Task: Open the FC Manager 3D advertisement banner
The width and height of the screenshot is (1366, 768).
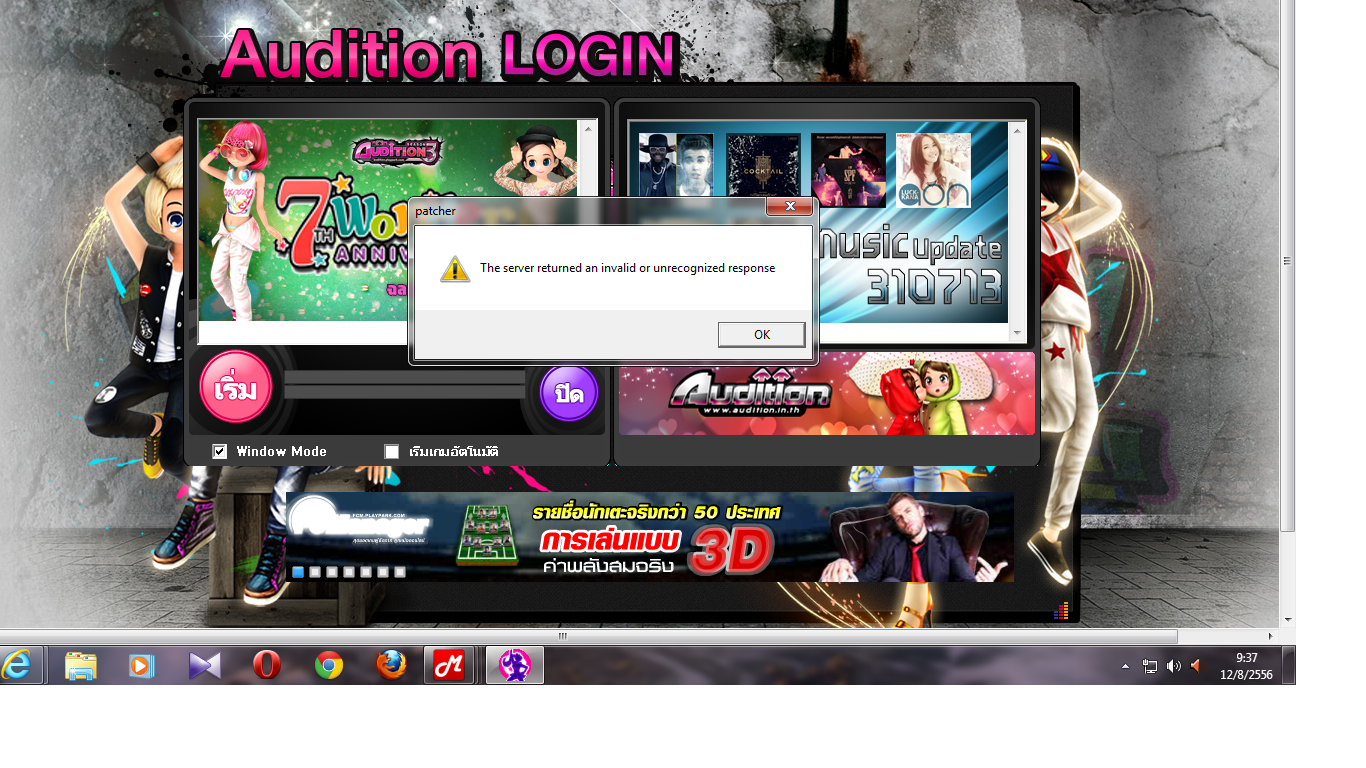Action: tap(650, 537)
